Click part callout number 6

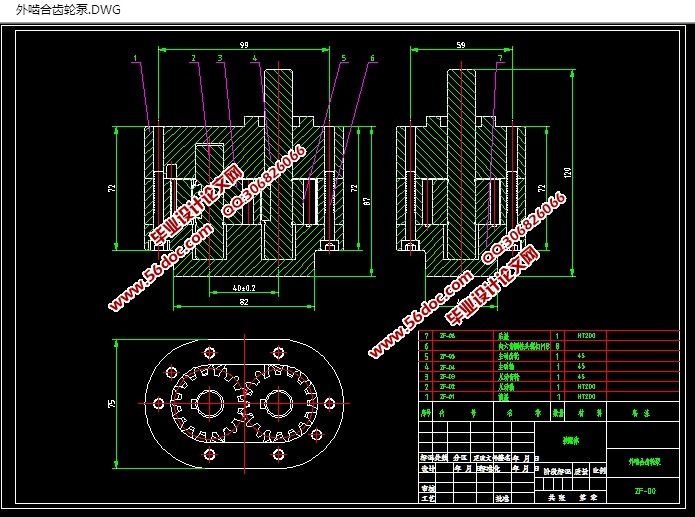pyautogui.click(x=372, y=59)
